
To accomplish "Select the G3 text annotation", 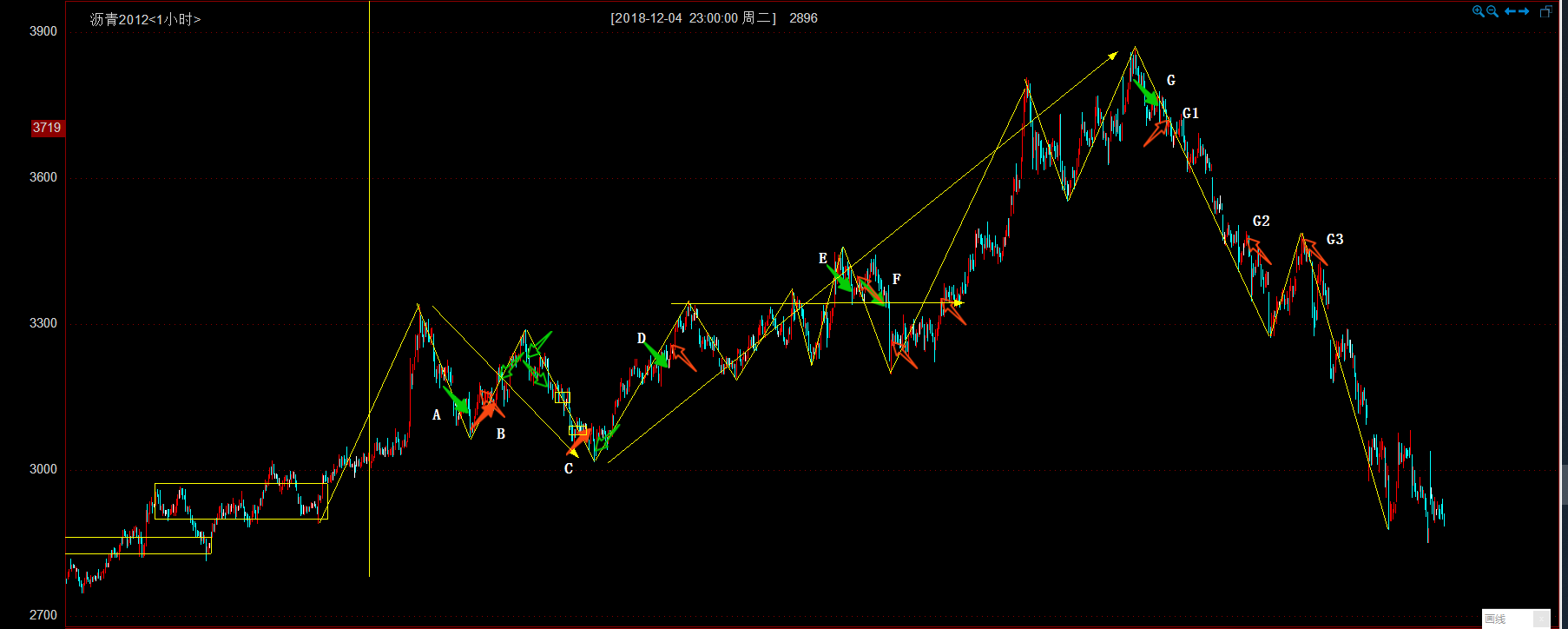I will [1334, 239].
